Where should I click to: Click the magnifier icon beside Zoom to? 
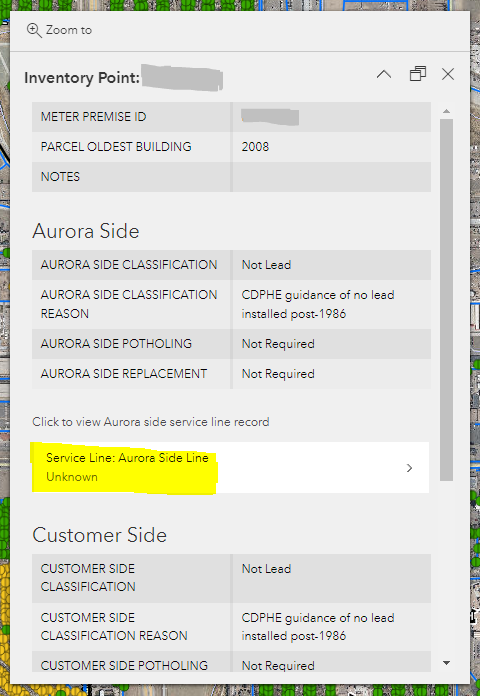[34, 31]
